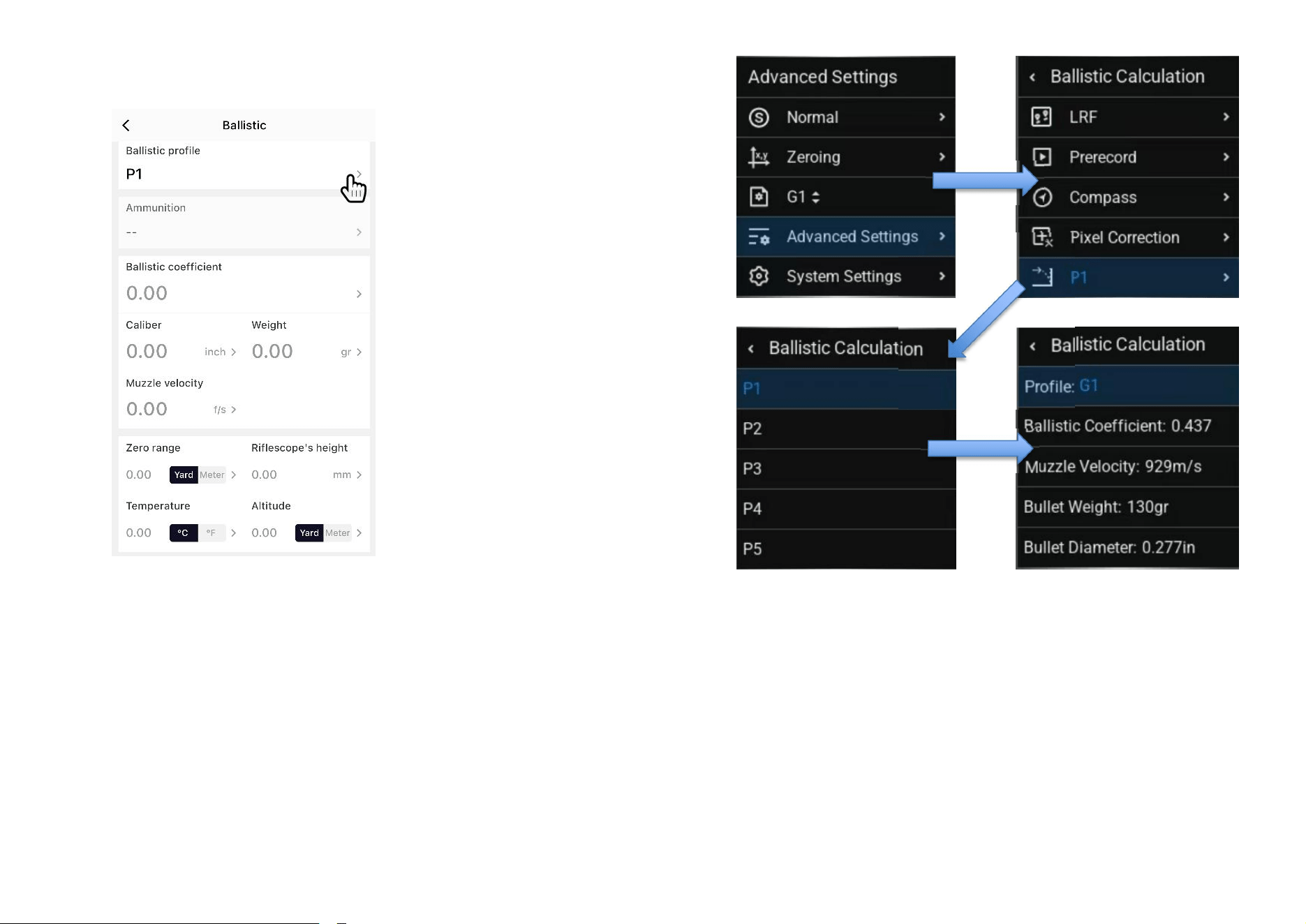
Task: Click the P1 value under Ballistic profile
Action: 134,174
